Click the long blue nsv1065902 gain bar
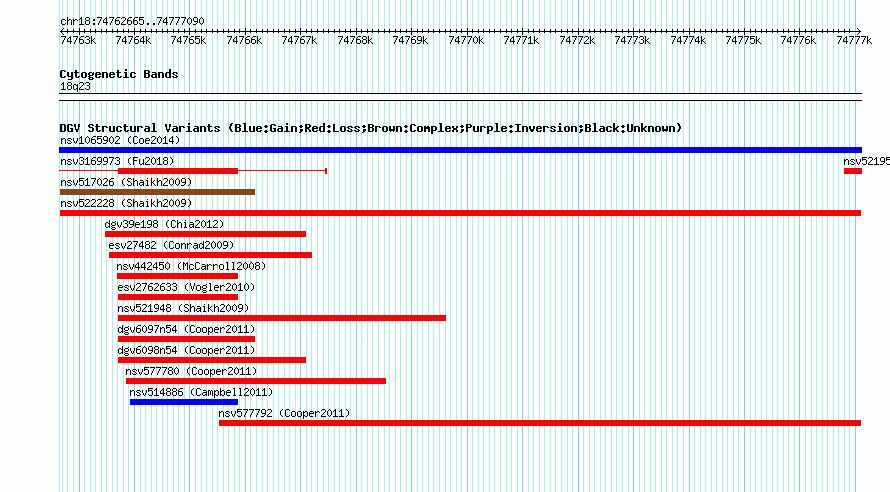 460,150
